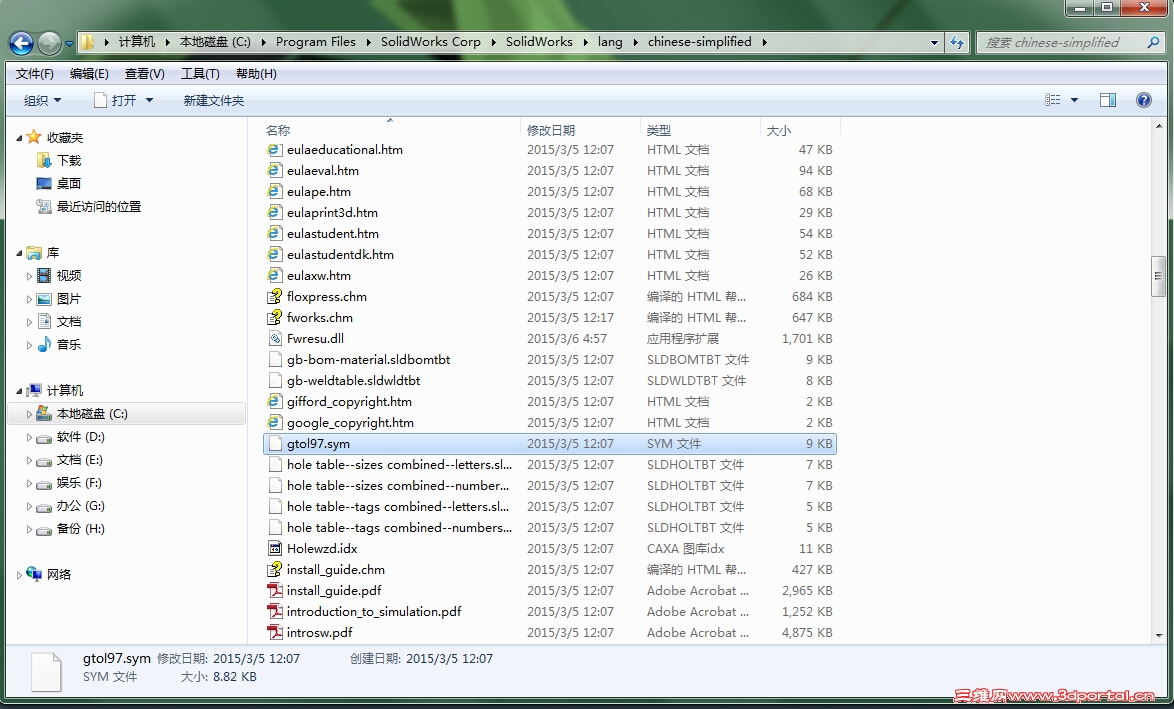Screen dimensions: 1174x709
Task: Toggle the preview pane icon
Action: pos(1108,100)
